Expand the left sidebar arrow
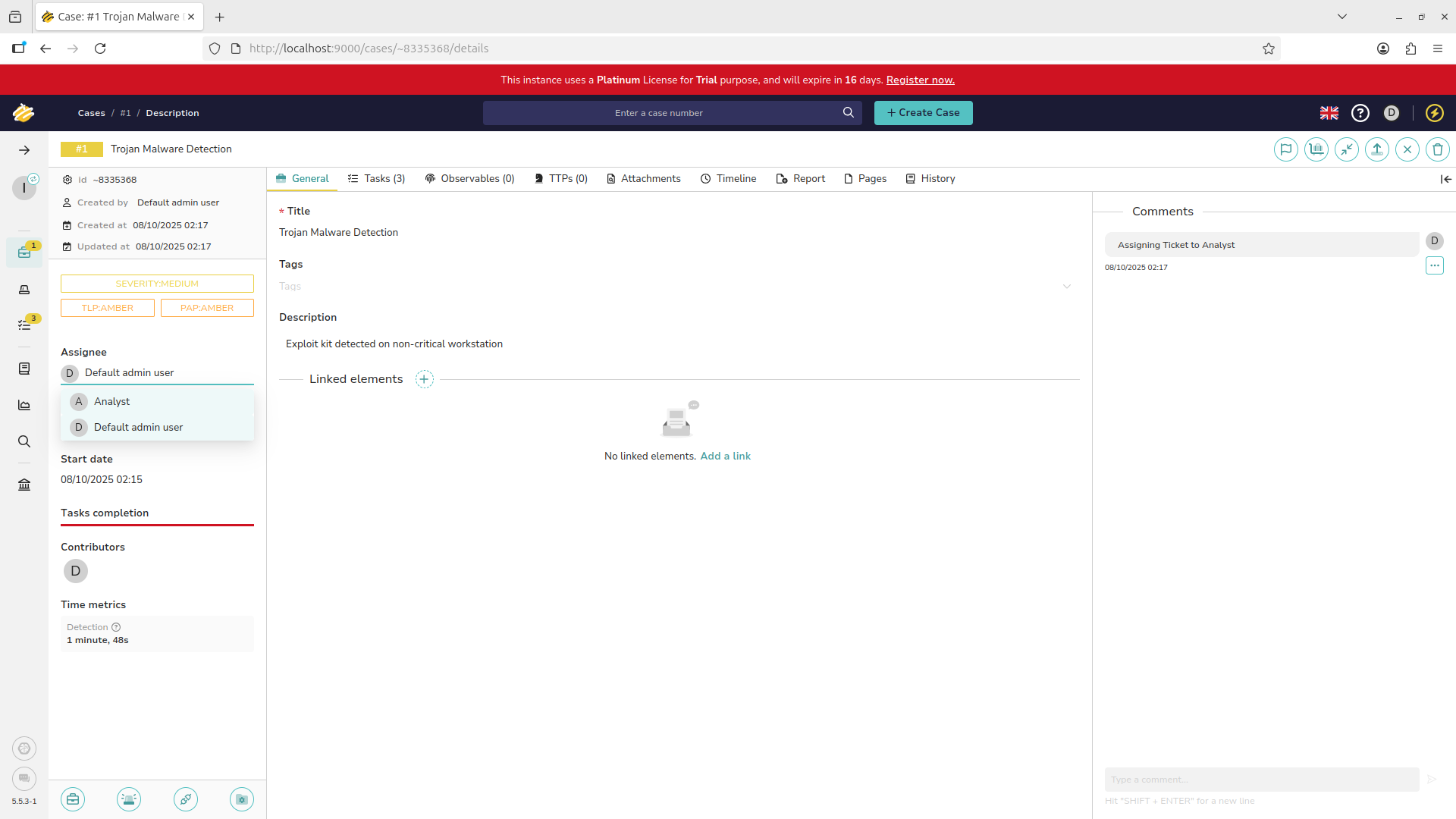This screenshot has width=1456, height=819. (x=24, y=150)
